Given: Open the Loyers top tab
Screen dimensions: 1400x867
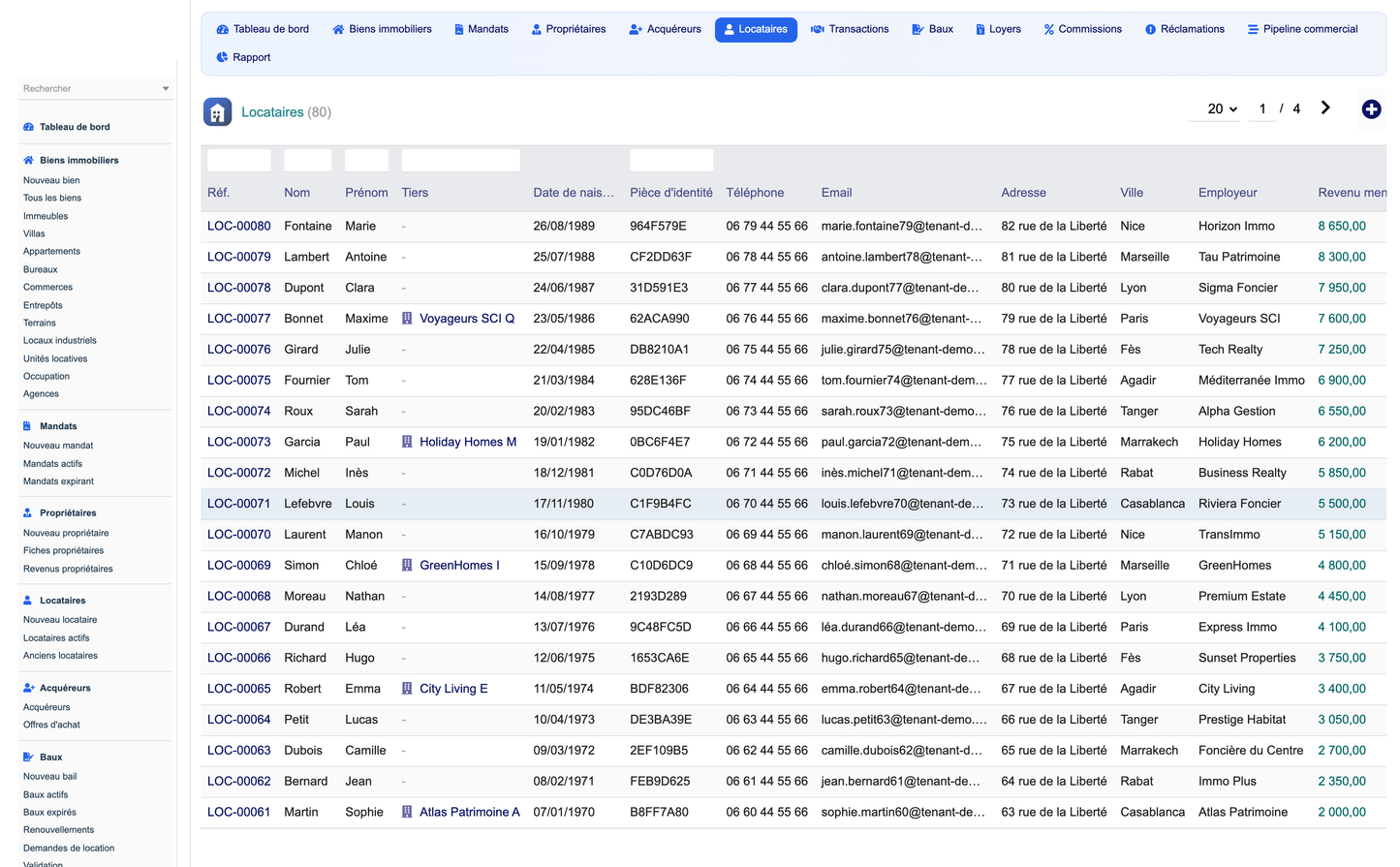Looking at the screenshot, I should 998,29.
